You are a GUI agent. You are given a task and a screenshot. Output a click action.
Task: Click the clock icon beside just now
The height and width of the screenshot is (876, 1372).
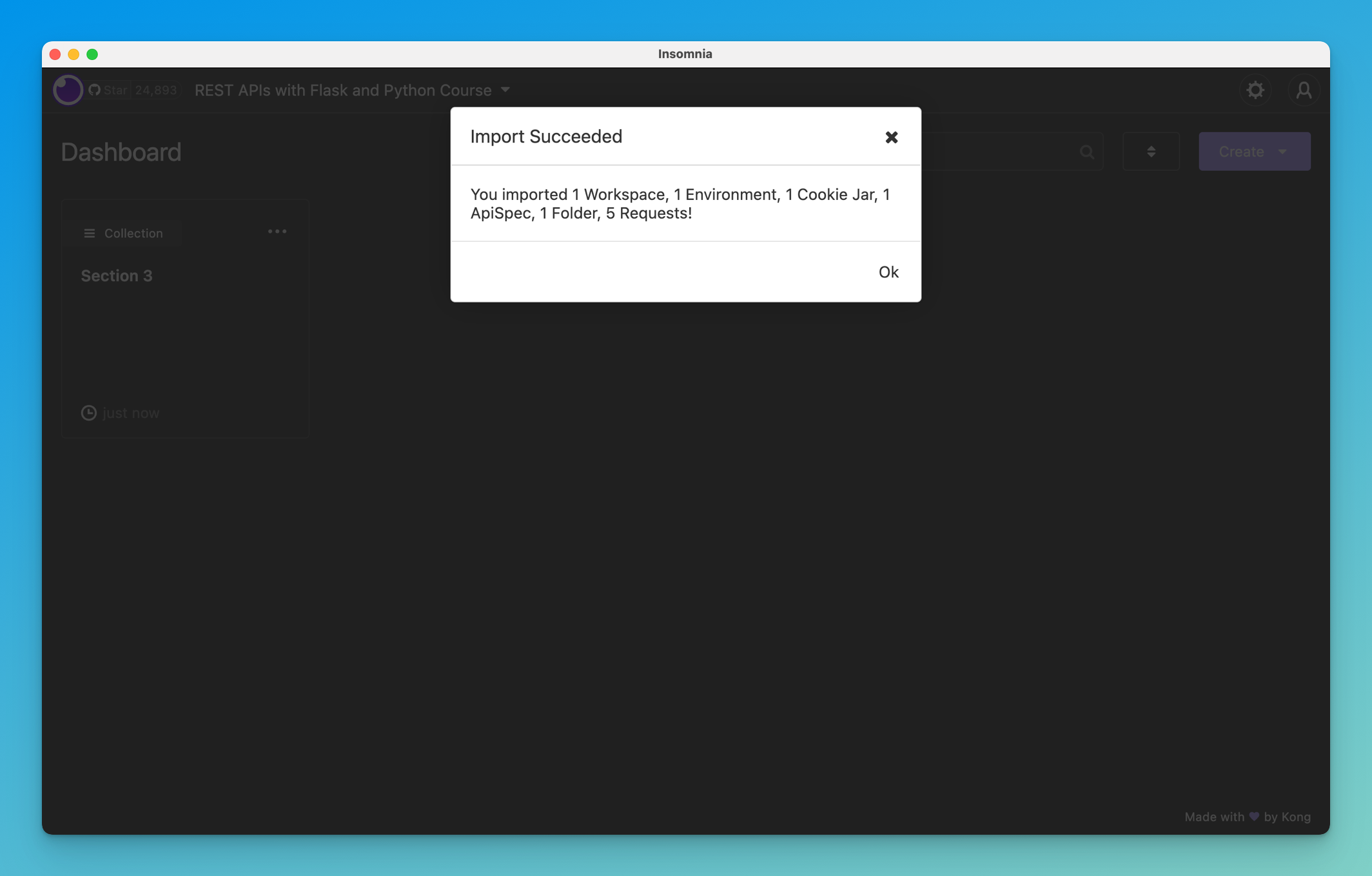(x=88, y=413)
